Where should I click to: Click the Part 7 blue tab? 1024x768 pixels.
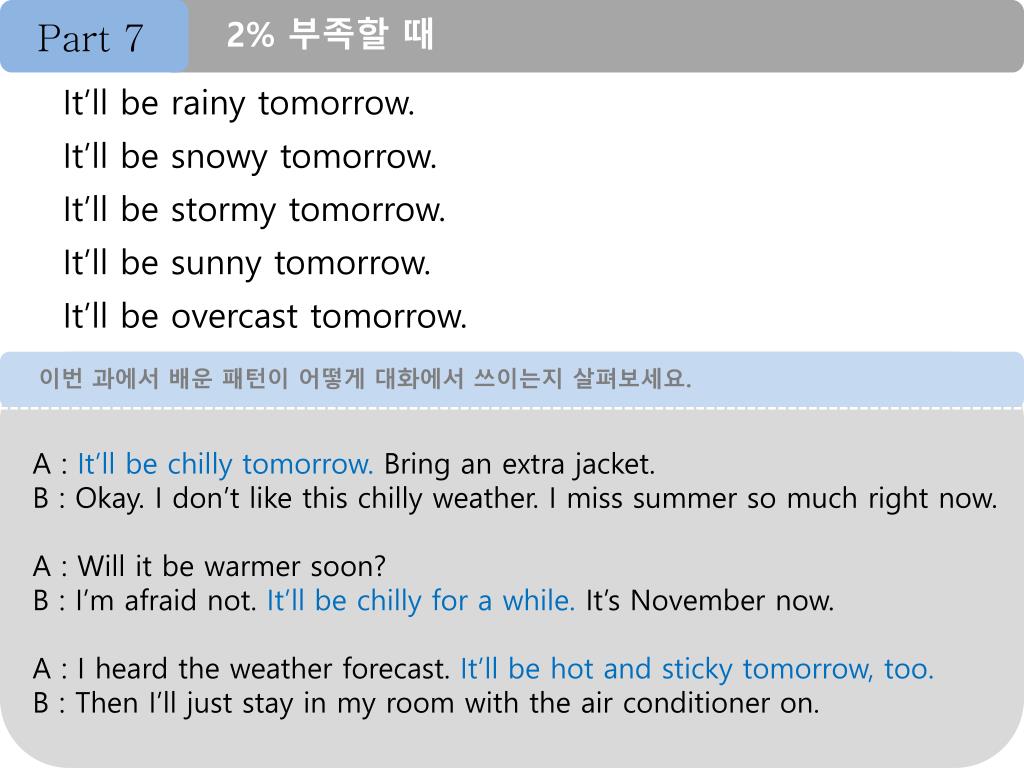pyautogui.click(x=94, y=36)
